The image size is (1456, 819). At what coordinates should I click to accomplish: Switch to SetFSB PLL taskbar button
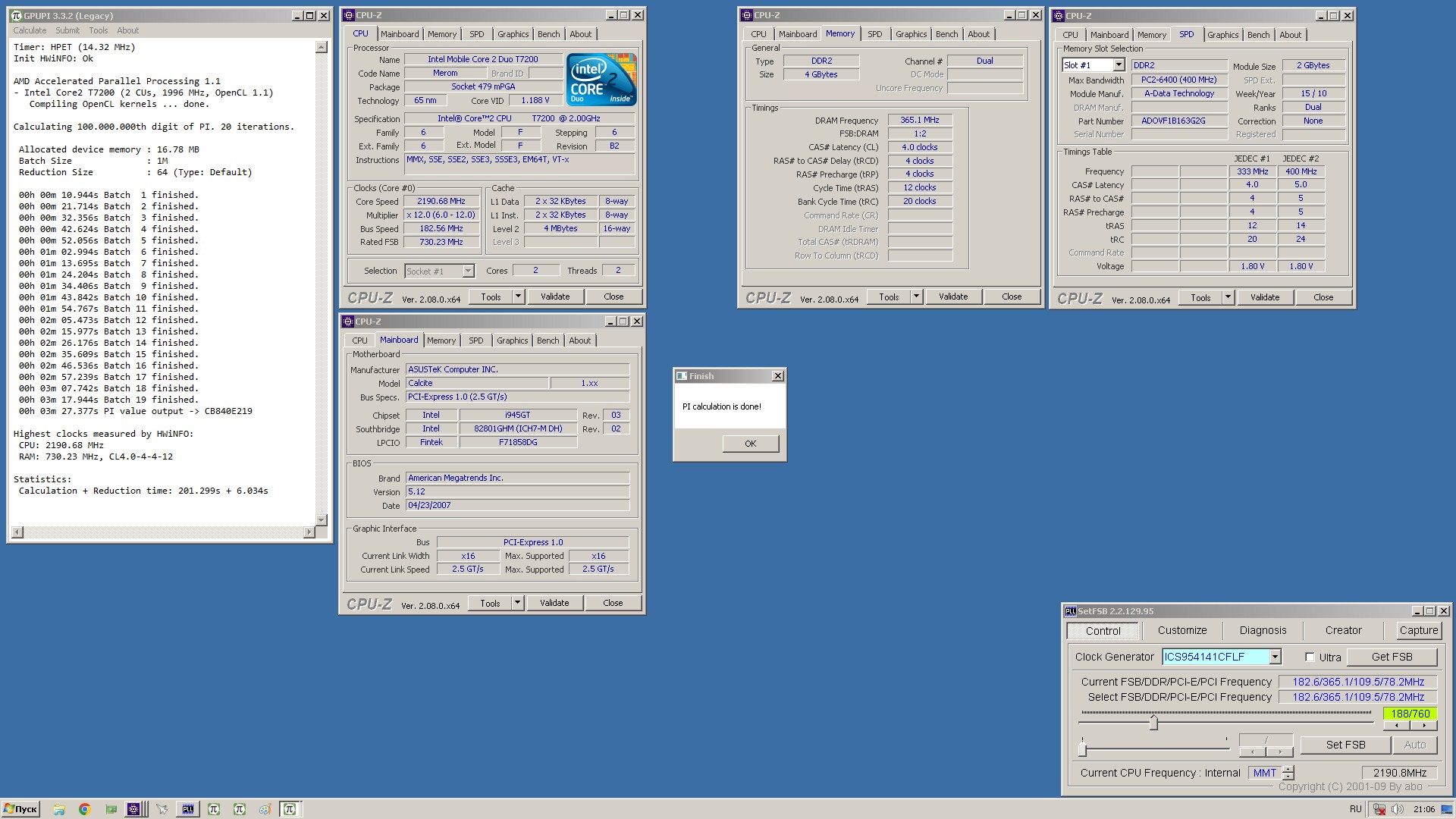(x=188, y=809)
